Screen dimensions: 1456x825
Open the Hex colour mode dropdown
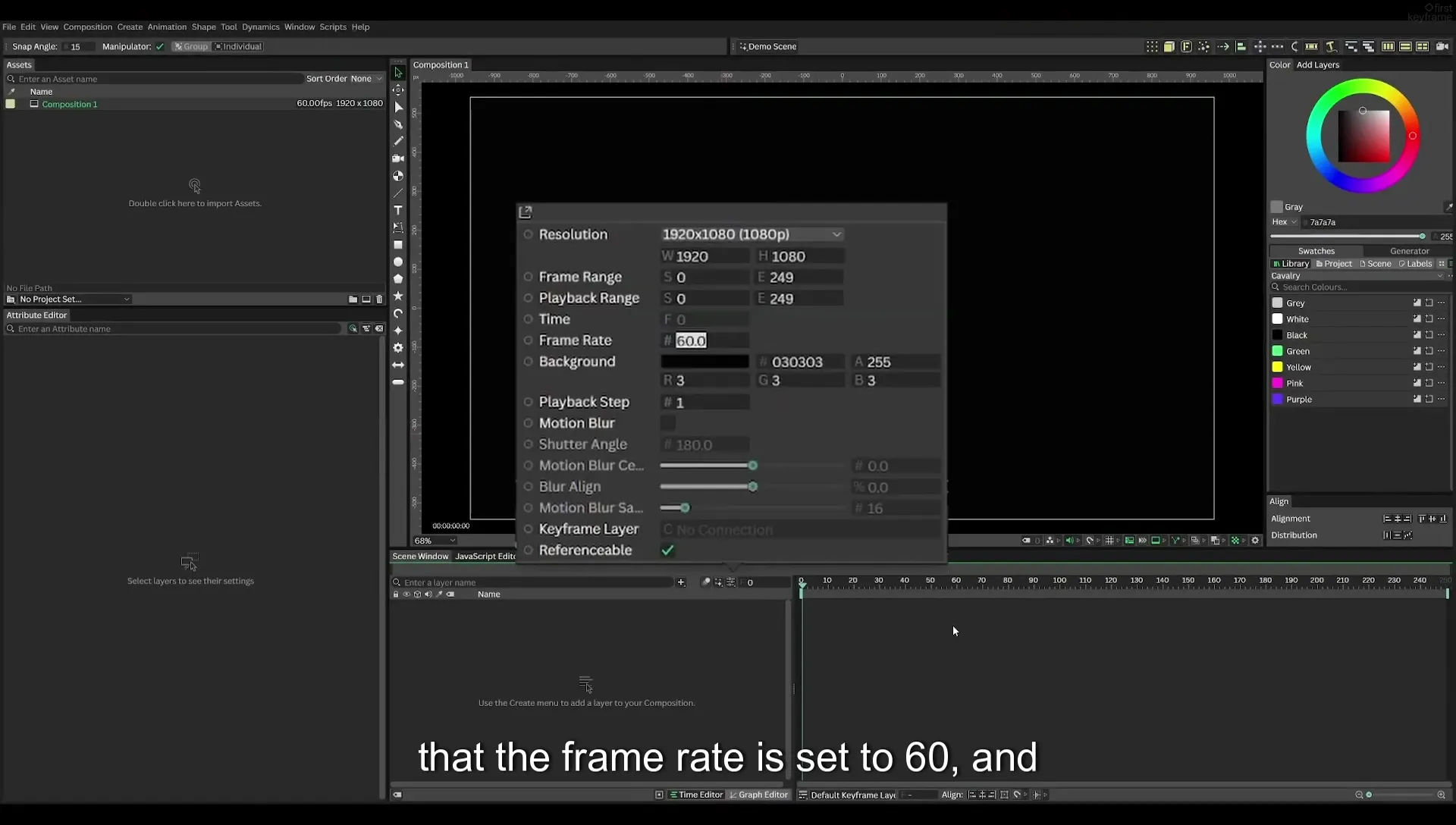(x=1285, y=222)
